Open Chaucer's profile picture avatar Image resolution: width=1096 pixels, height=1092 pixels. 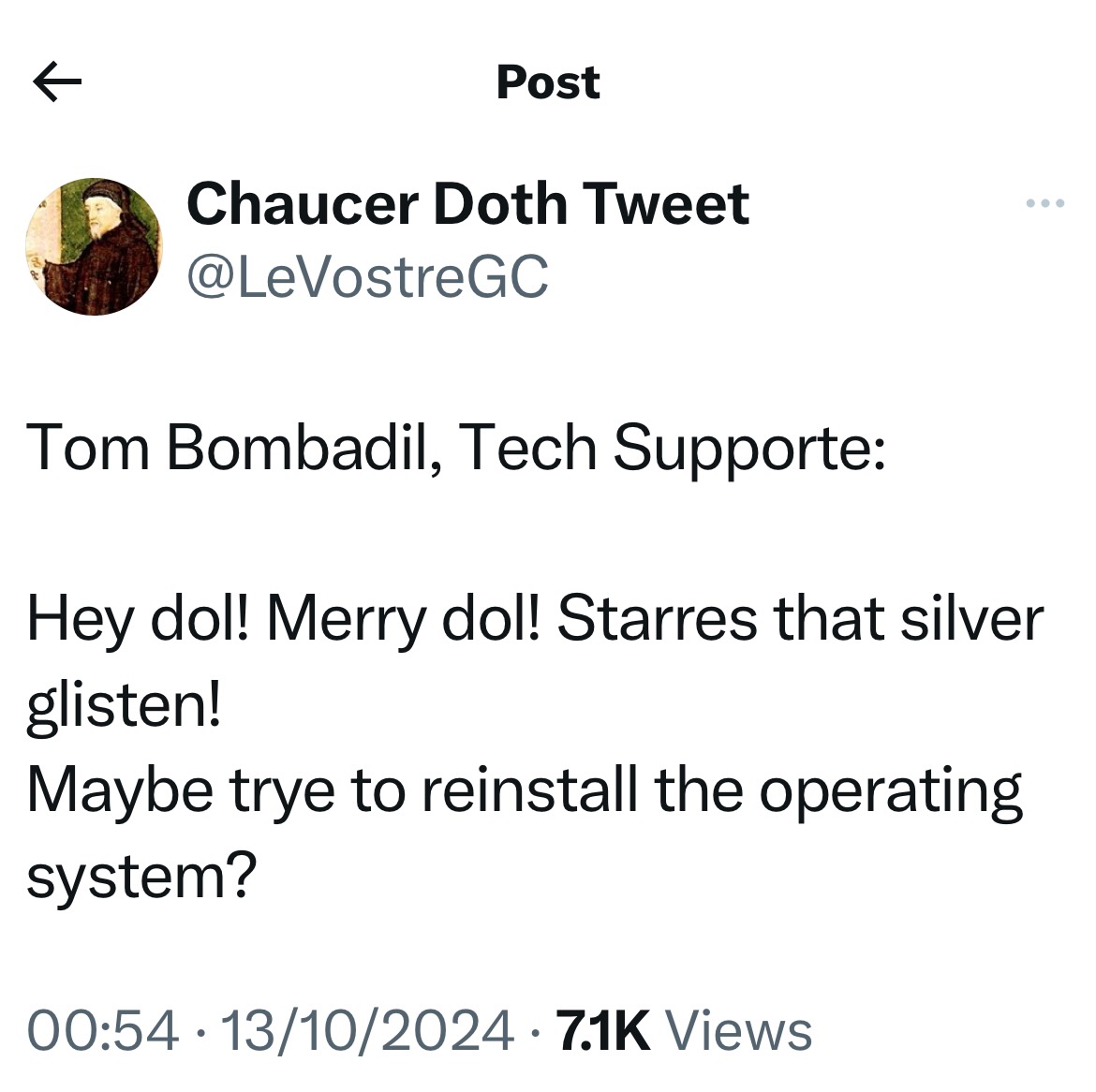[x=93, y=246]
